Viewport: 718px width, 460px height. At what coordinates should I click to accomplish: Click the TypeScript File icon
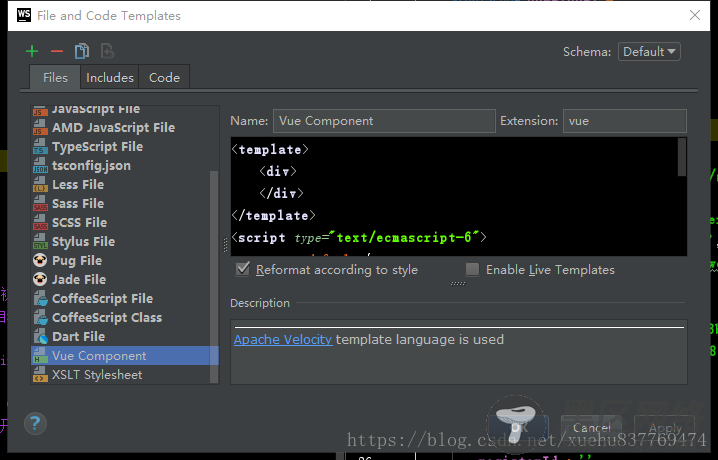(x=40, y=146)
